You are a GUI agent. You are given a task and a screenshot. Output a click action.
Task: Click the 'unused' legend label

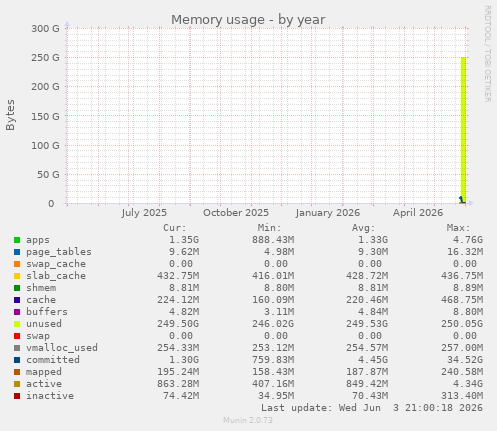44,324
